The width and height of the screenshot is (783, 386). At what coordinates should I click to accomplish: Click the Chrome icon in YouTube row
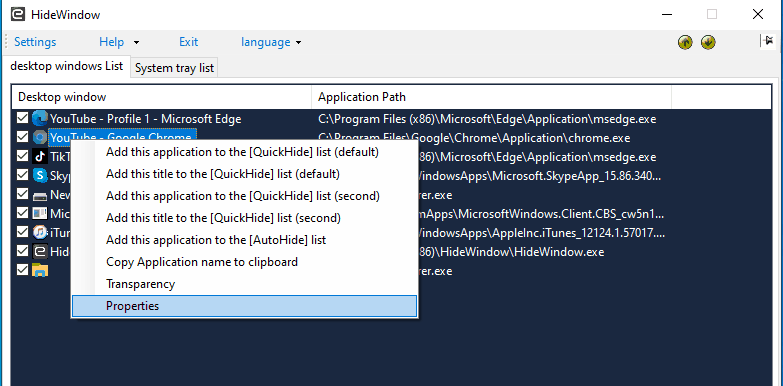click(39, 137)
